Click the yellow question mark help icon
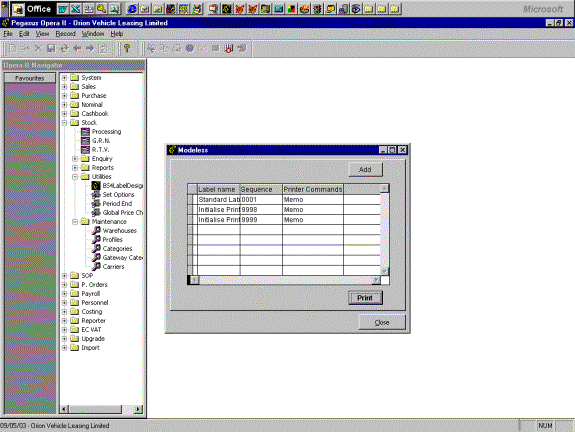575x432 pixels. pyautogui.click(x=127, y=48)
